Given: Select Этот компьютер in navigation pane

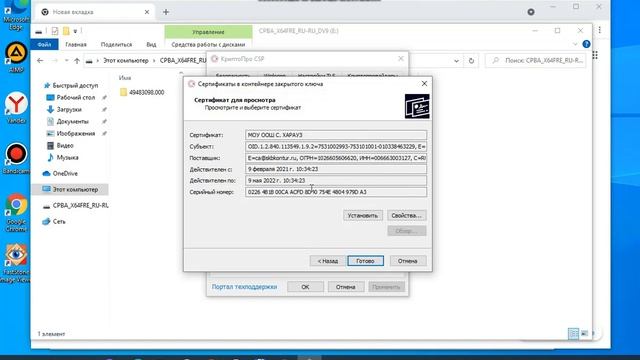Looking at the screenshot, I should tap(70, 189).
